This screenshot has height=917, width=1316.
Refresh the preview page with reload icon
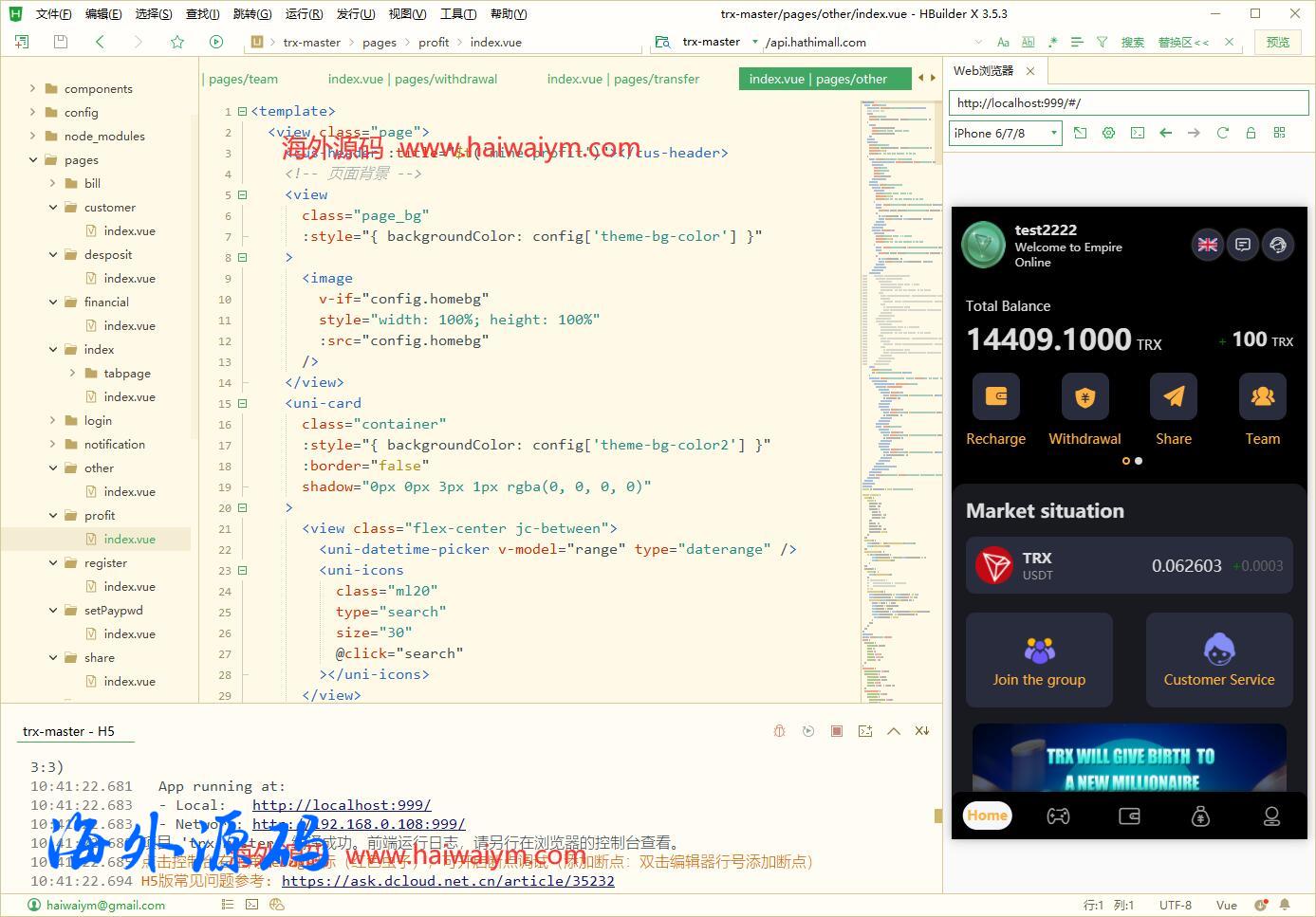point(1222,133)
